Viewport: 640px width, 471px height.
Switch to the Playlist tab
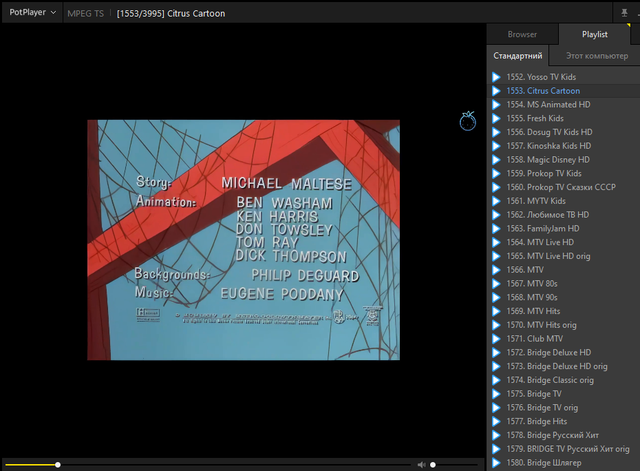[594, 35]
